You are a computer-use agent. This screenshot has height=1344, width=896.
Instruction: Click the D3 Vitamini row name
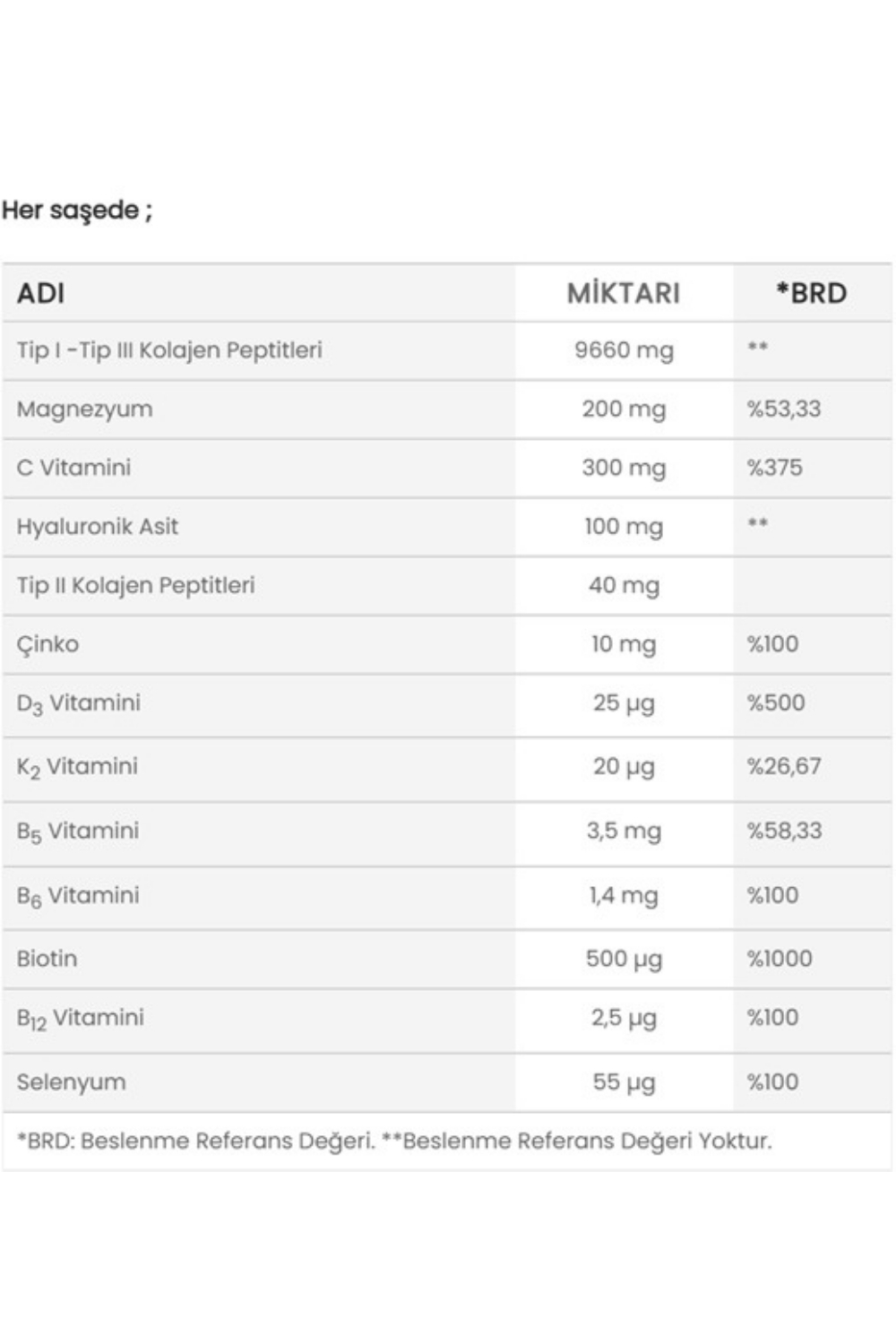(x=79, y=703)
